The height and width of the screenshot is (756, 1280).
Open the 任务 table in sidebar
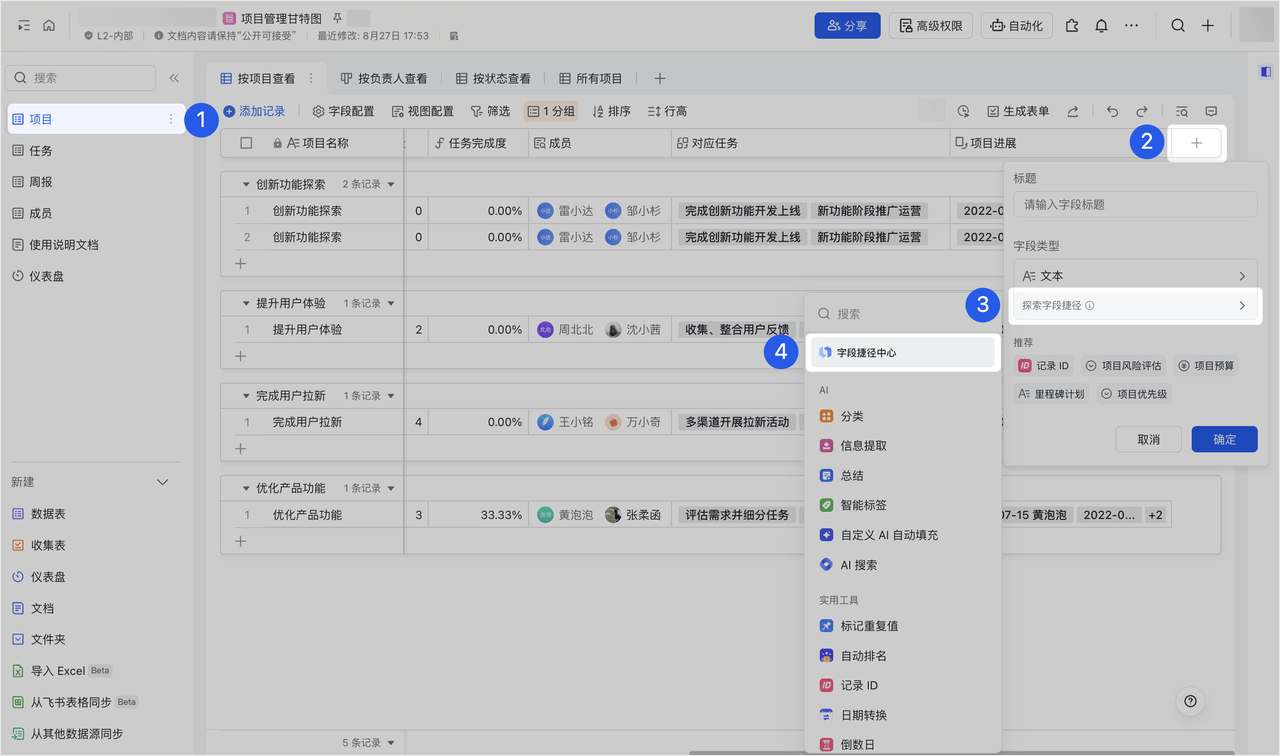click(x=41, y=151)
